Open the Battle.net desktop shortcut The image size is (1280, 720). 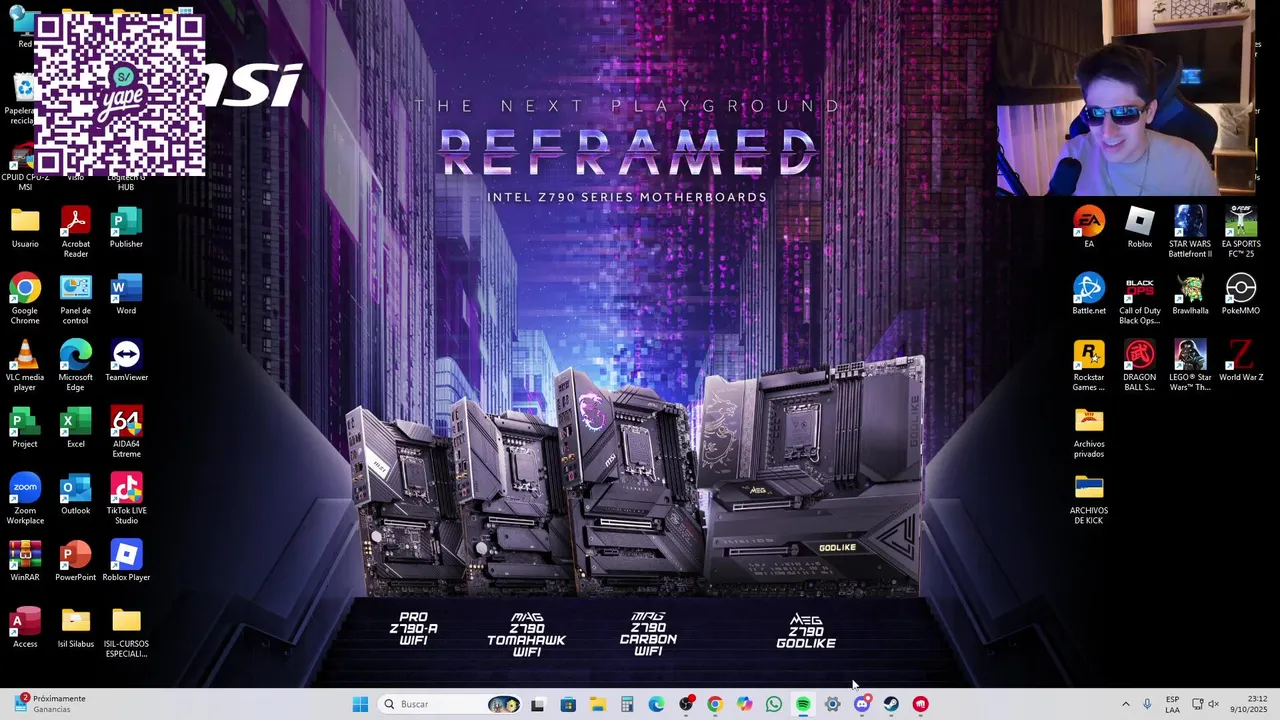coord(1089,294)
